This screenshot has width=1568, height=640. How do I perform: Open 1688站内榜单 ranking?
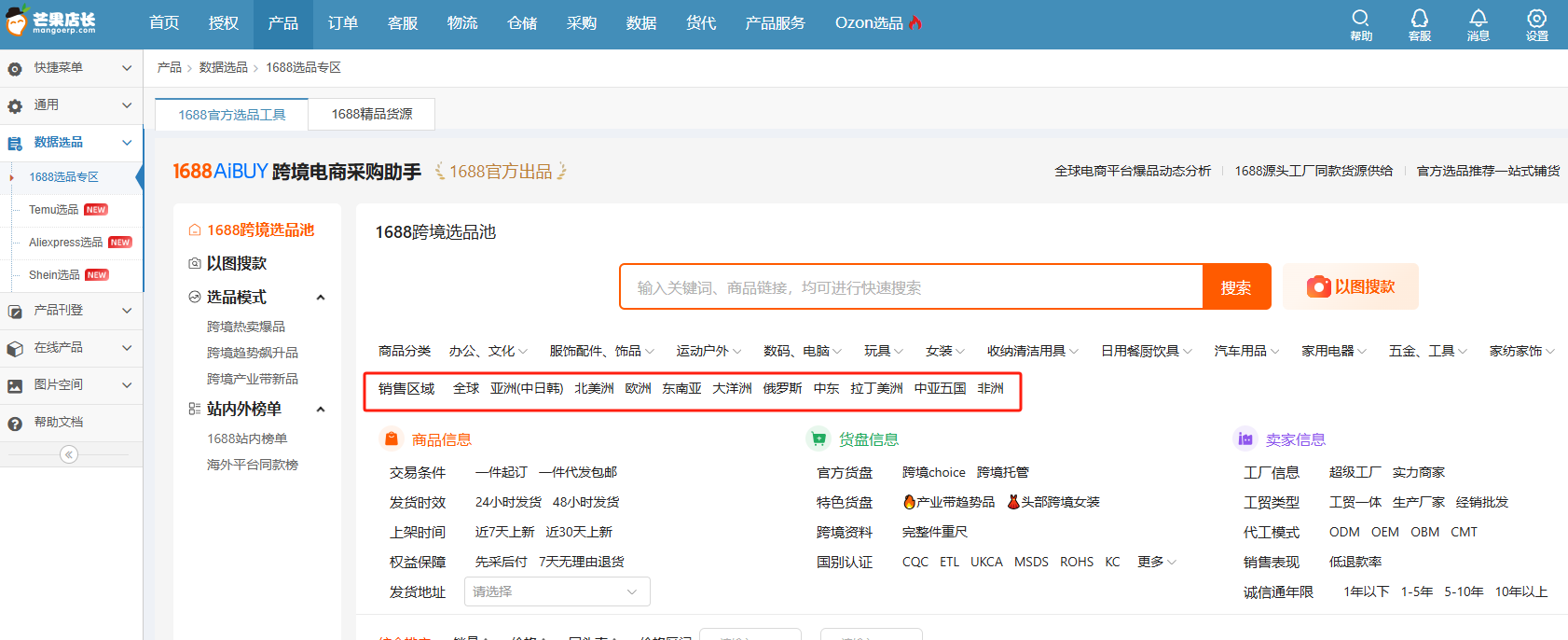pyautogui.click(x=247, y=438)
